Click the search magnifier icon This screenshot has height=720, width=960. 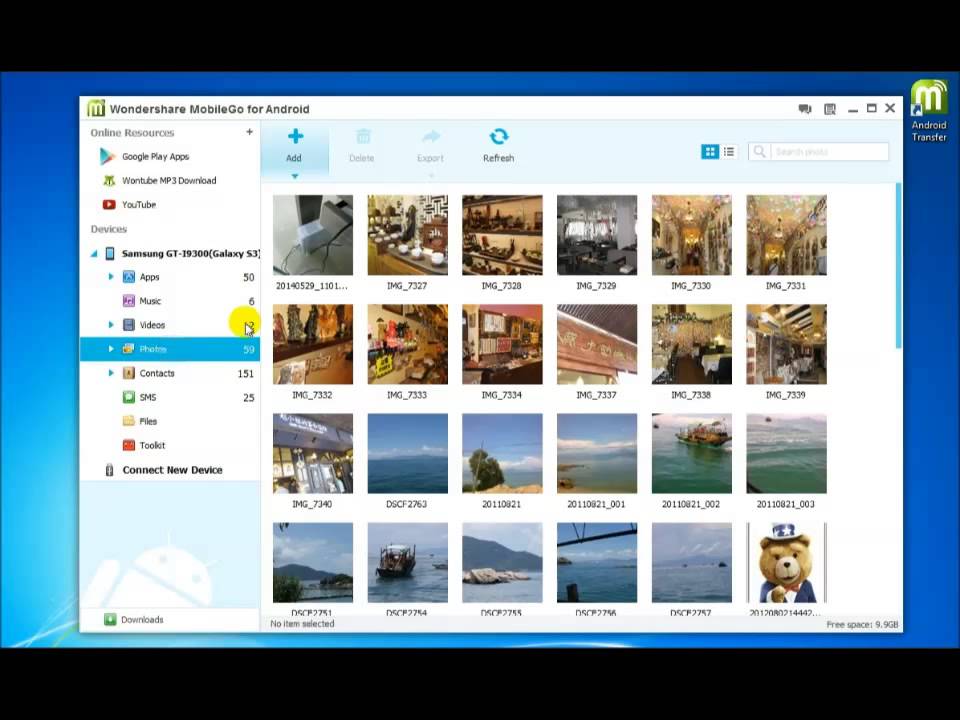(x=759, y=152)
